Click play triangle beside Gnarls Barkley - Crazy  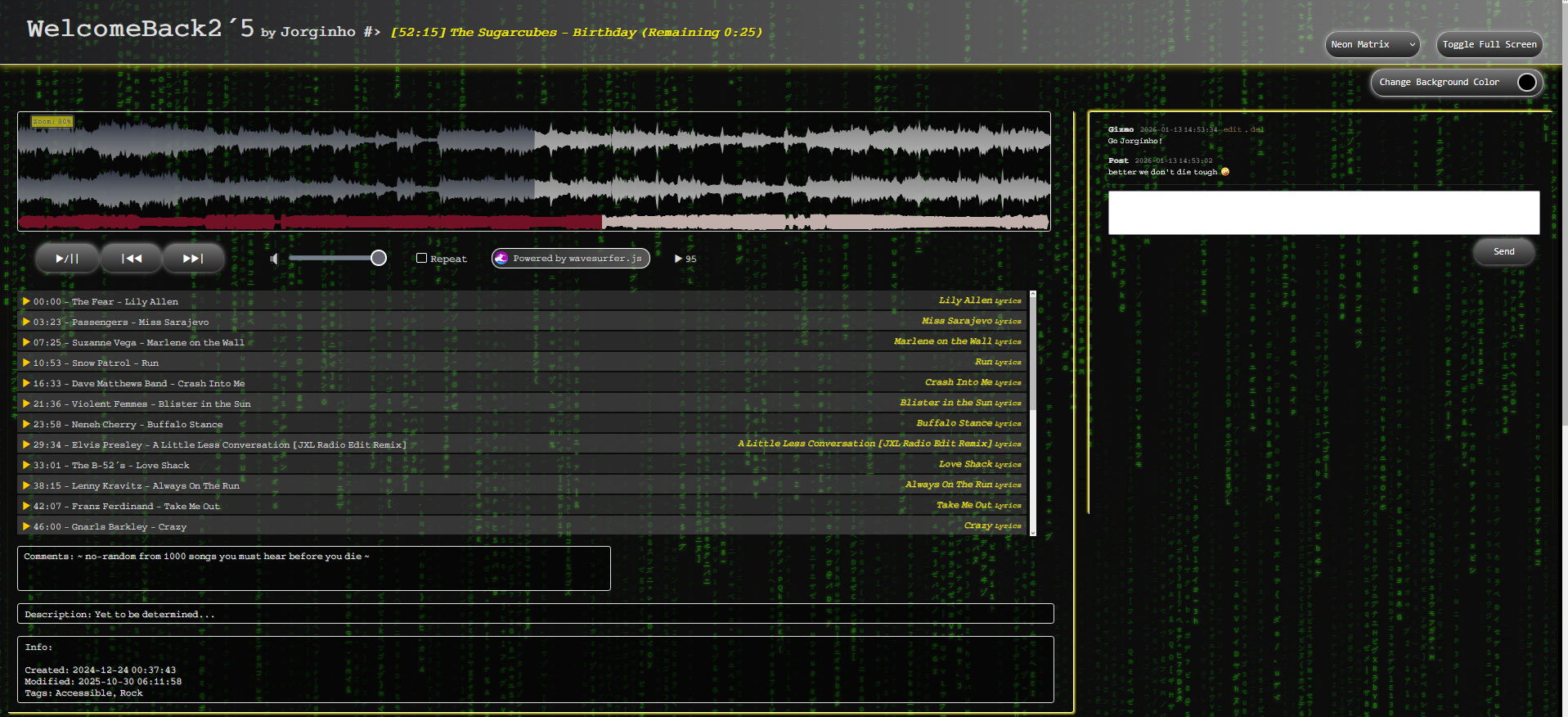coord(26,526)
